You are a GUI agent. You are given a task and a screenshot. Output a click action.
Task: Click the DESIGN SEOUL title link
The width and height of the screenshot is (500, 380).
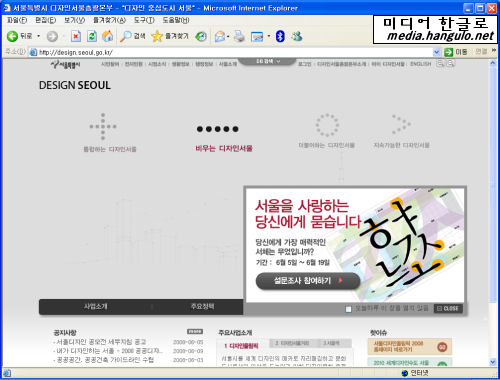75,85
